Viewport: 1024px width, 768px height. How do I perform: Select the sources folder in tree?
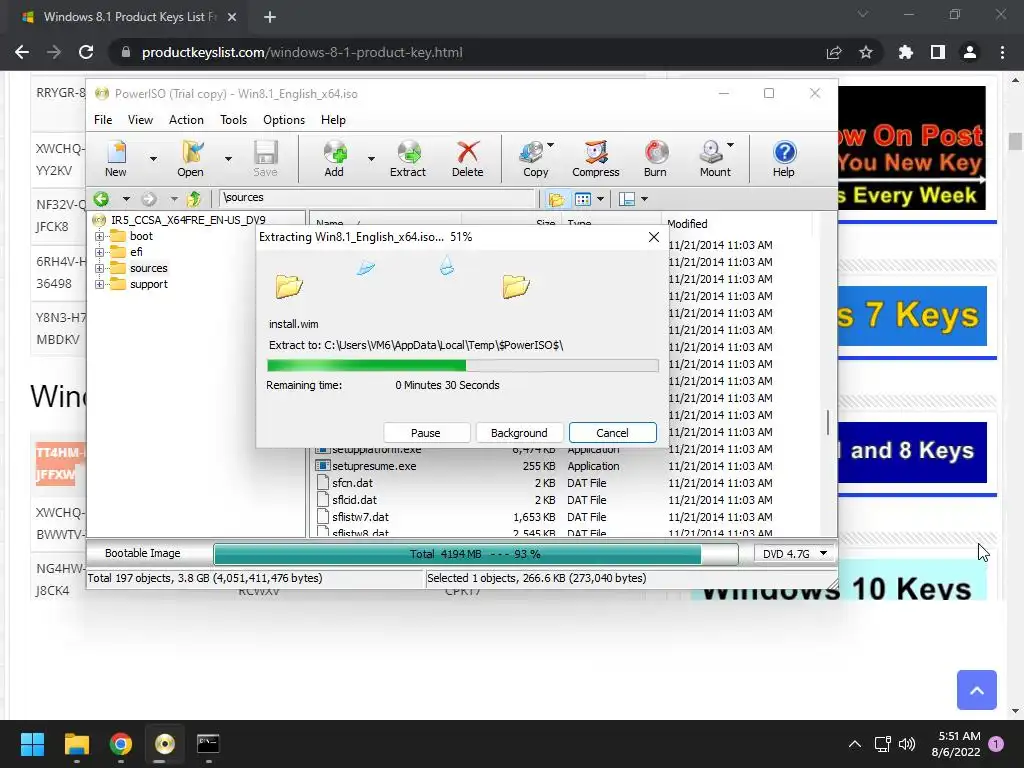(148, 268)
